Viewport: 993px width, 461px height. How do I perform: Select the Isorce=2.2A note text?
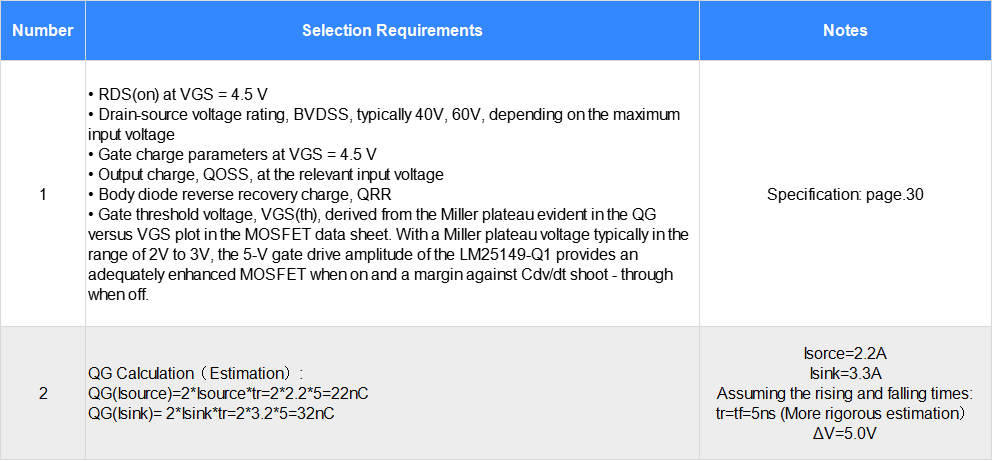845,353
